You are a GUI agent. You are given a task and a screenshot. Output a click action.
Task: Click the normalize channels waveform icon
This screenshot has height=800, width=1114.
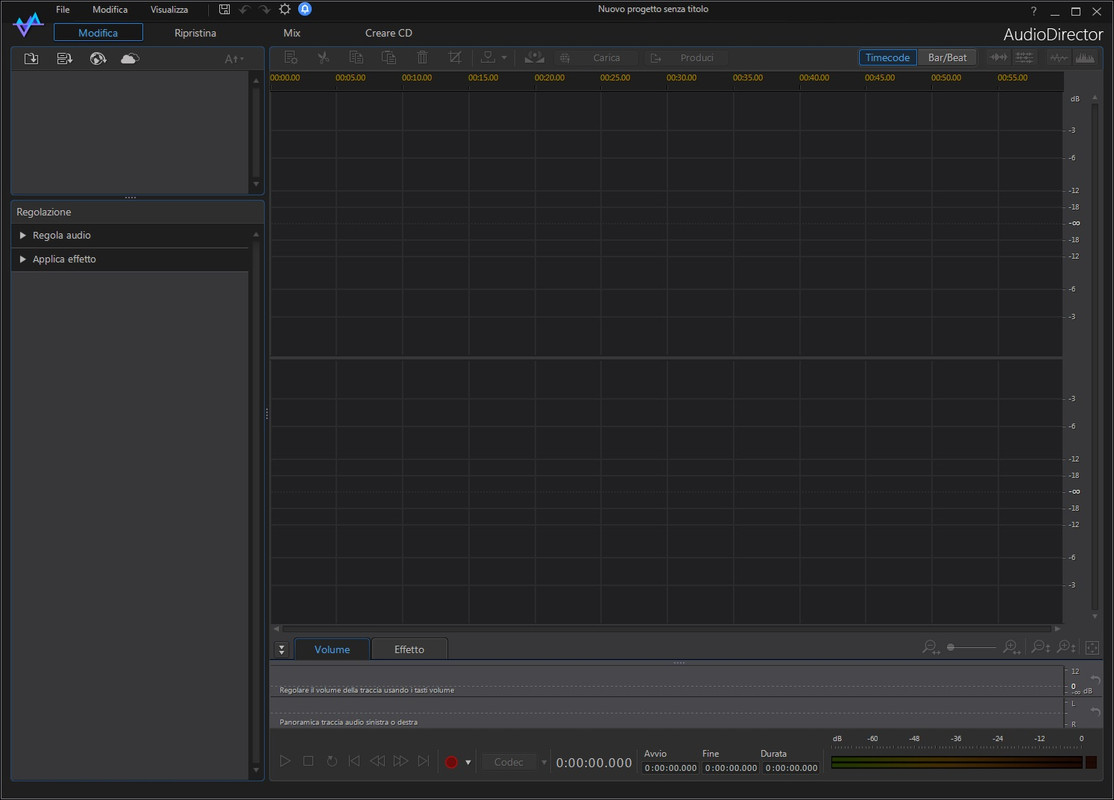tap(998, 58)
